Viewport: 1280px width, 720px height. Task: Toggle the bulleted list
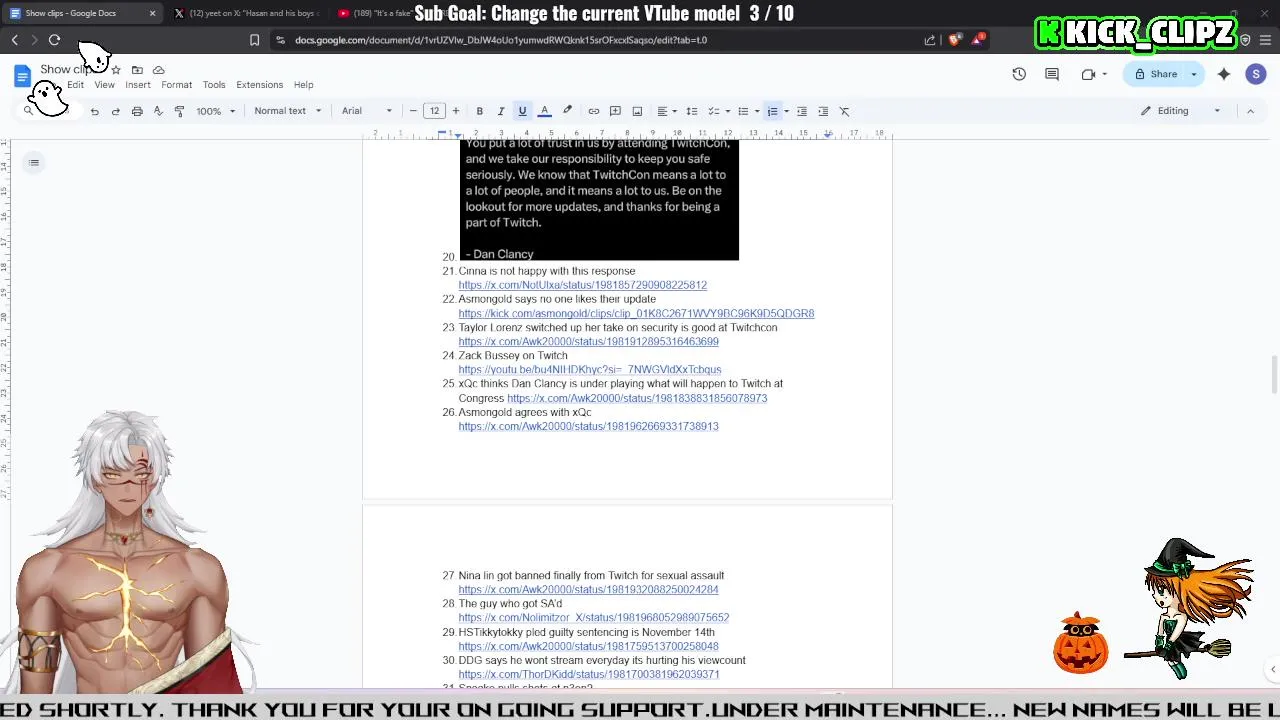click(x=743, y=111)
